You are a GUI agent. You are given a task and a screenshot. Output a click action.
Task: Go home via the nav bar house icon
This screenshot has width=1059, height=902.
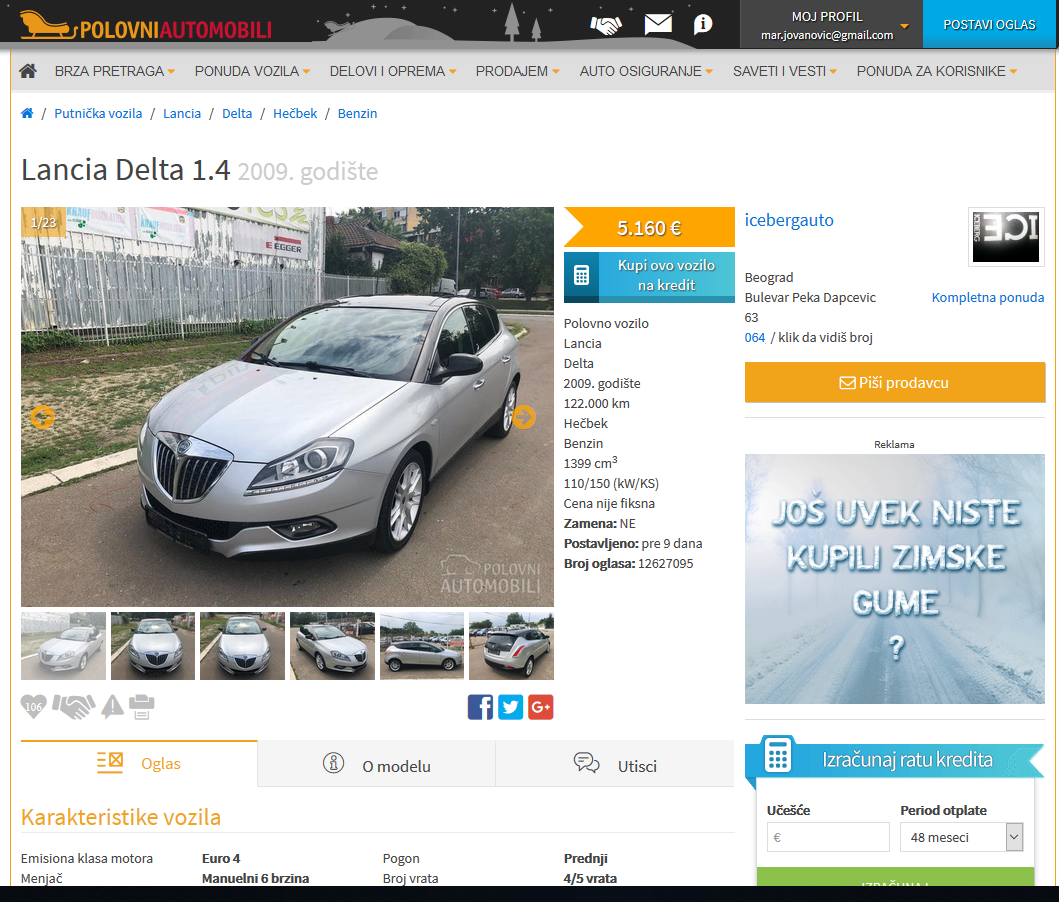(x=28, y=71)
